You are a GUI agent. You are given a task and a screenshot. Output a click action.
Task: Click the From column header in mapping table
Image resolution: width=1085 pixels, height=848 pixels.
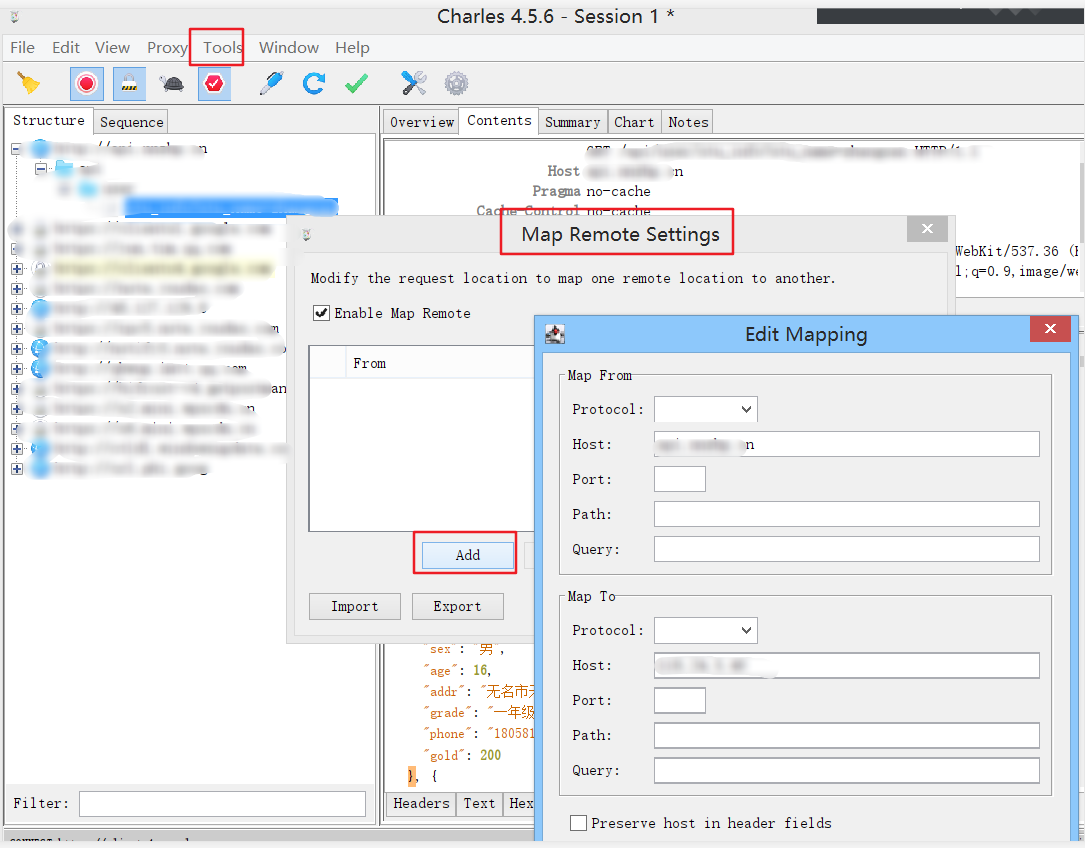pos(439,363)
